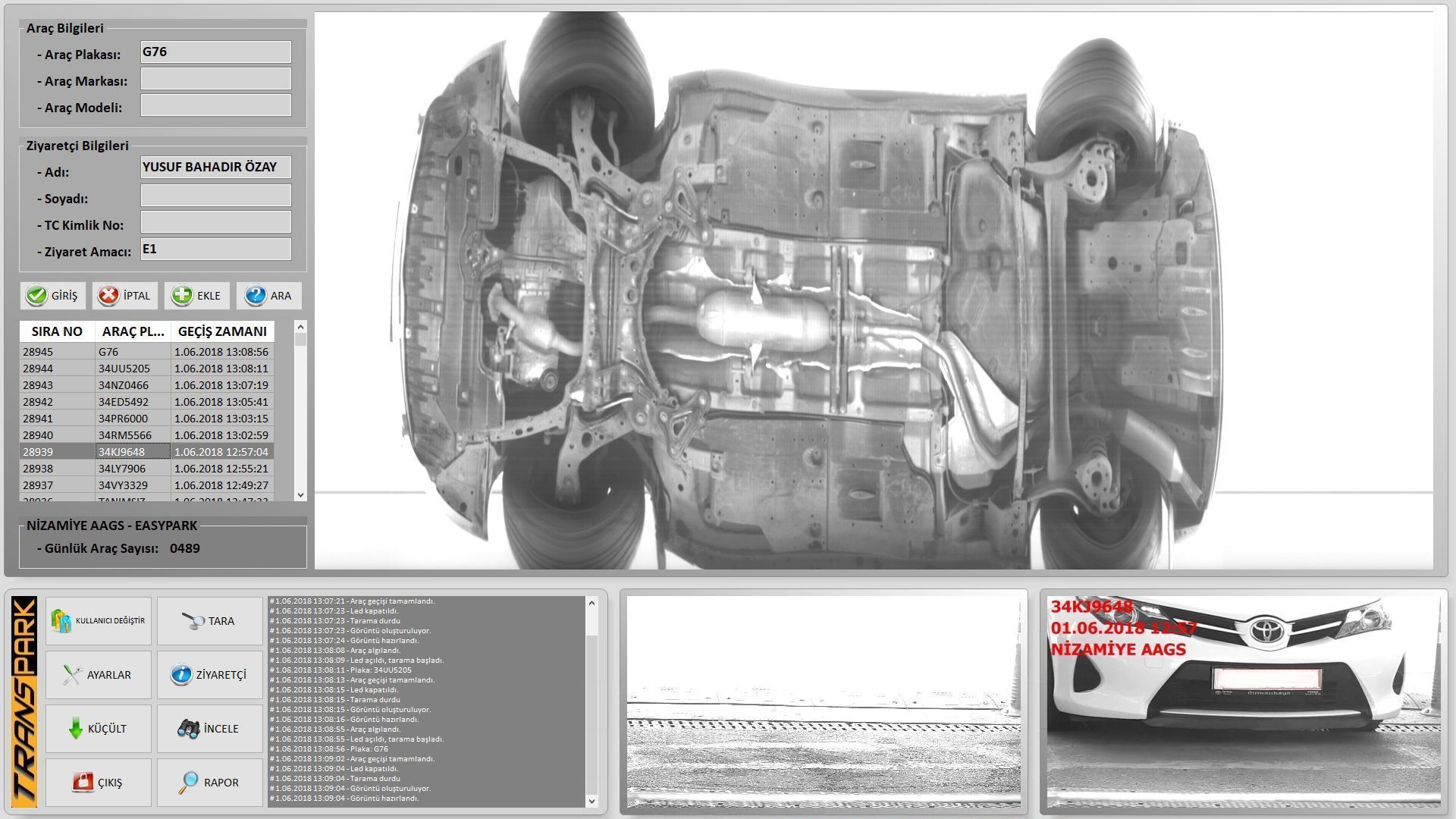Click SIRA NO cell 28942

point(57,402)
